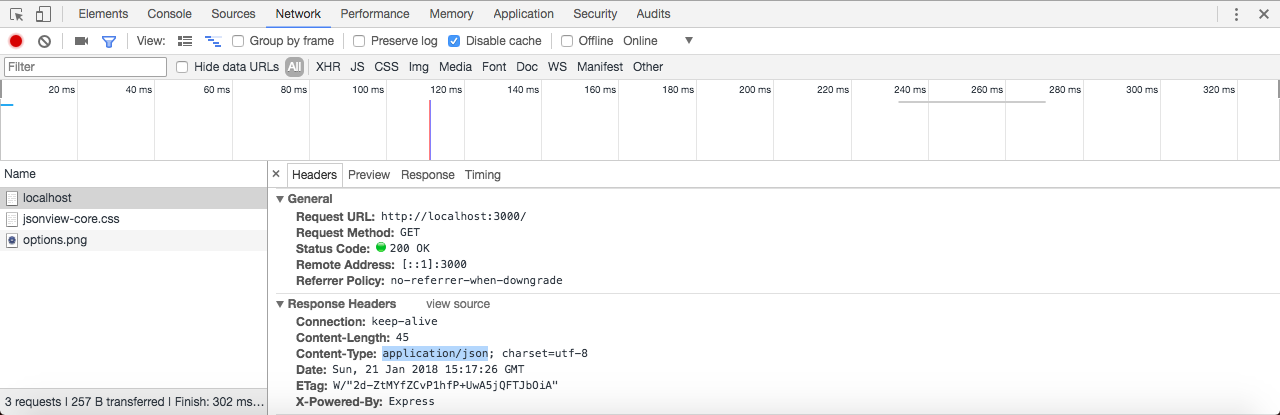Screen dimensions: 1280x415
Task: Toggle the filter funnel icon
Action: point(109,41)
